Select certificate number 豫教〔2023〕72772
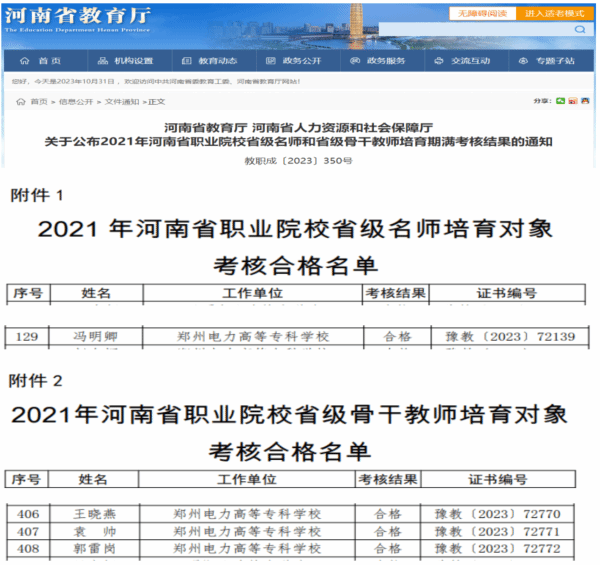600x565 pixels. tap(498, 549)
